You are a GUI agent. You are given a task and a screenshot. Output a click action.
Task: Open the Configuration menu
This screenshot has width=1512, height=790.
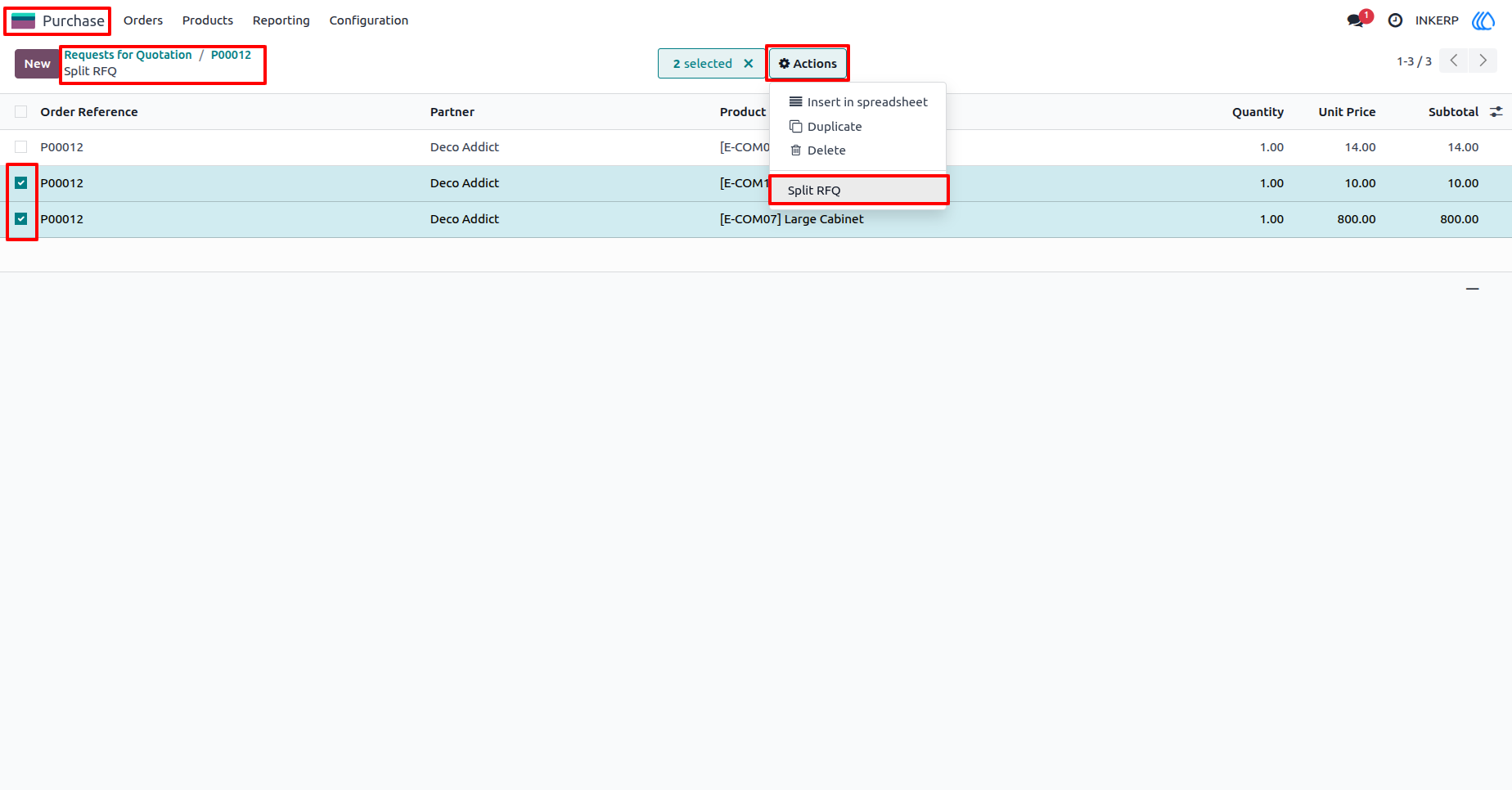(x=368, y=20)
